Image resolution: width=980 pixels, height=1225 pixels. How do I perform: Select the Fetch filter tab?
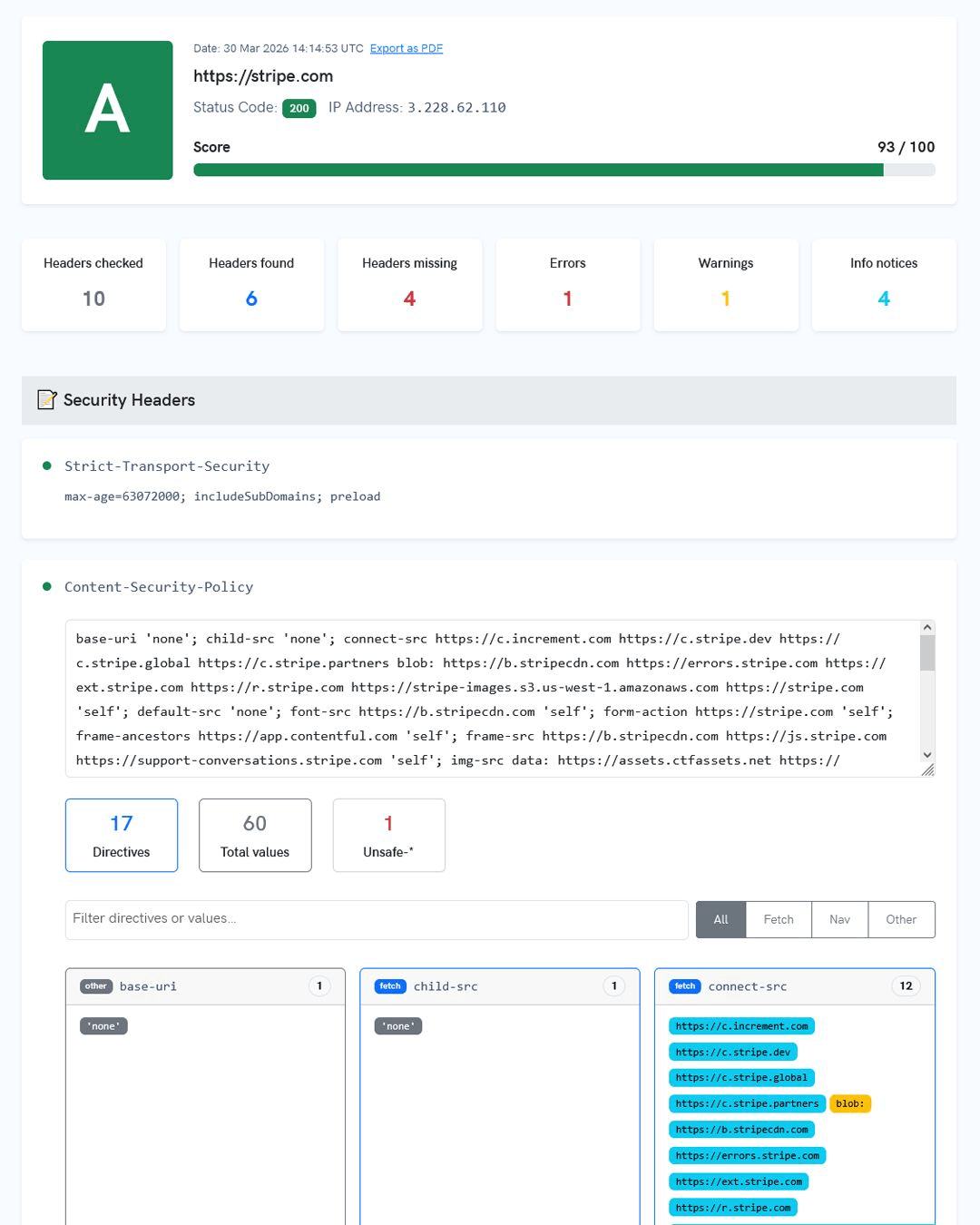pos(779,919)
